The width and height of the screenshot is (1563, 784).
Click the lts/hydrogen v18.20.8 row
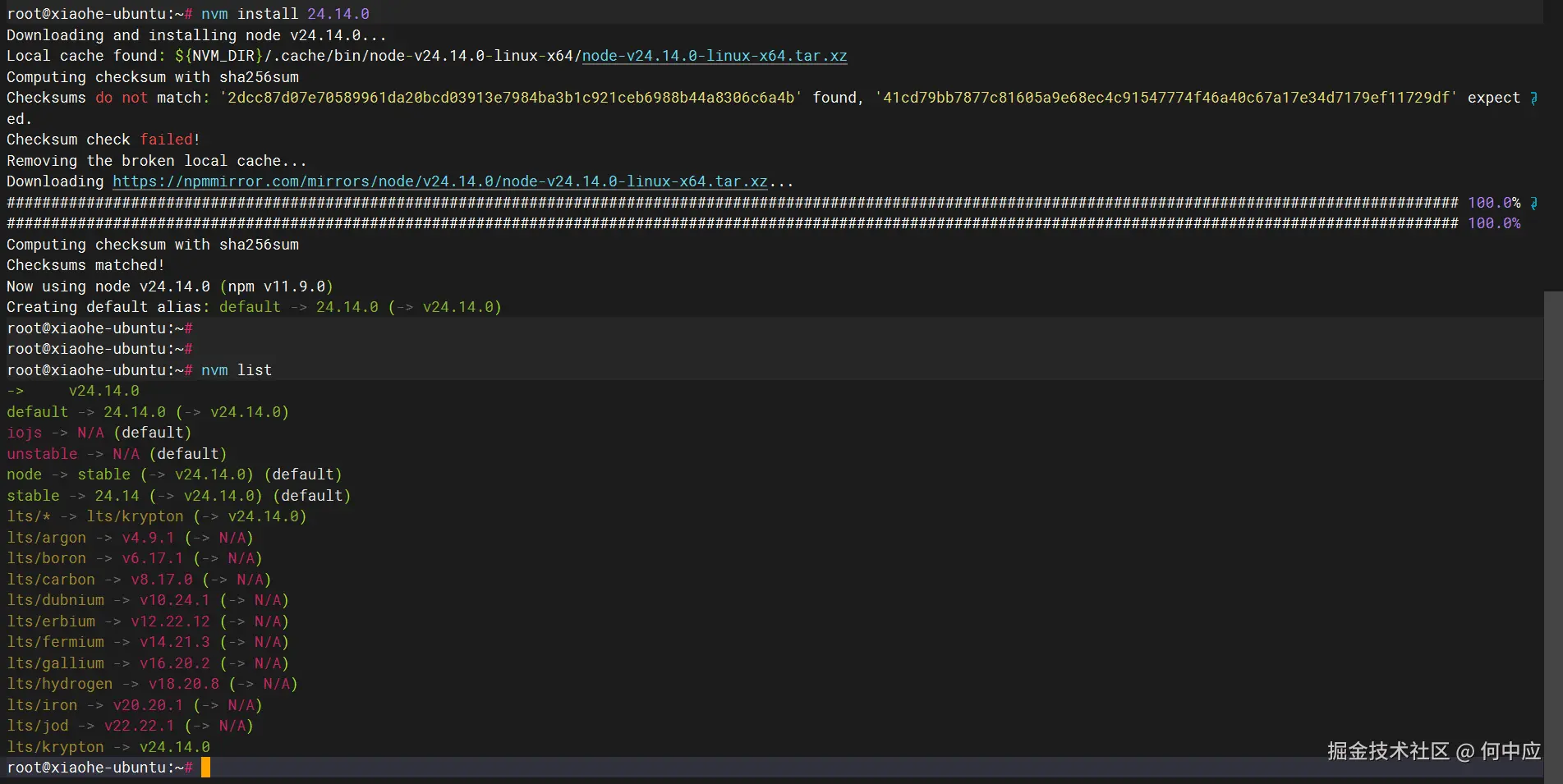pyautogui.click(x=152, y=684)
